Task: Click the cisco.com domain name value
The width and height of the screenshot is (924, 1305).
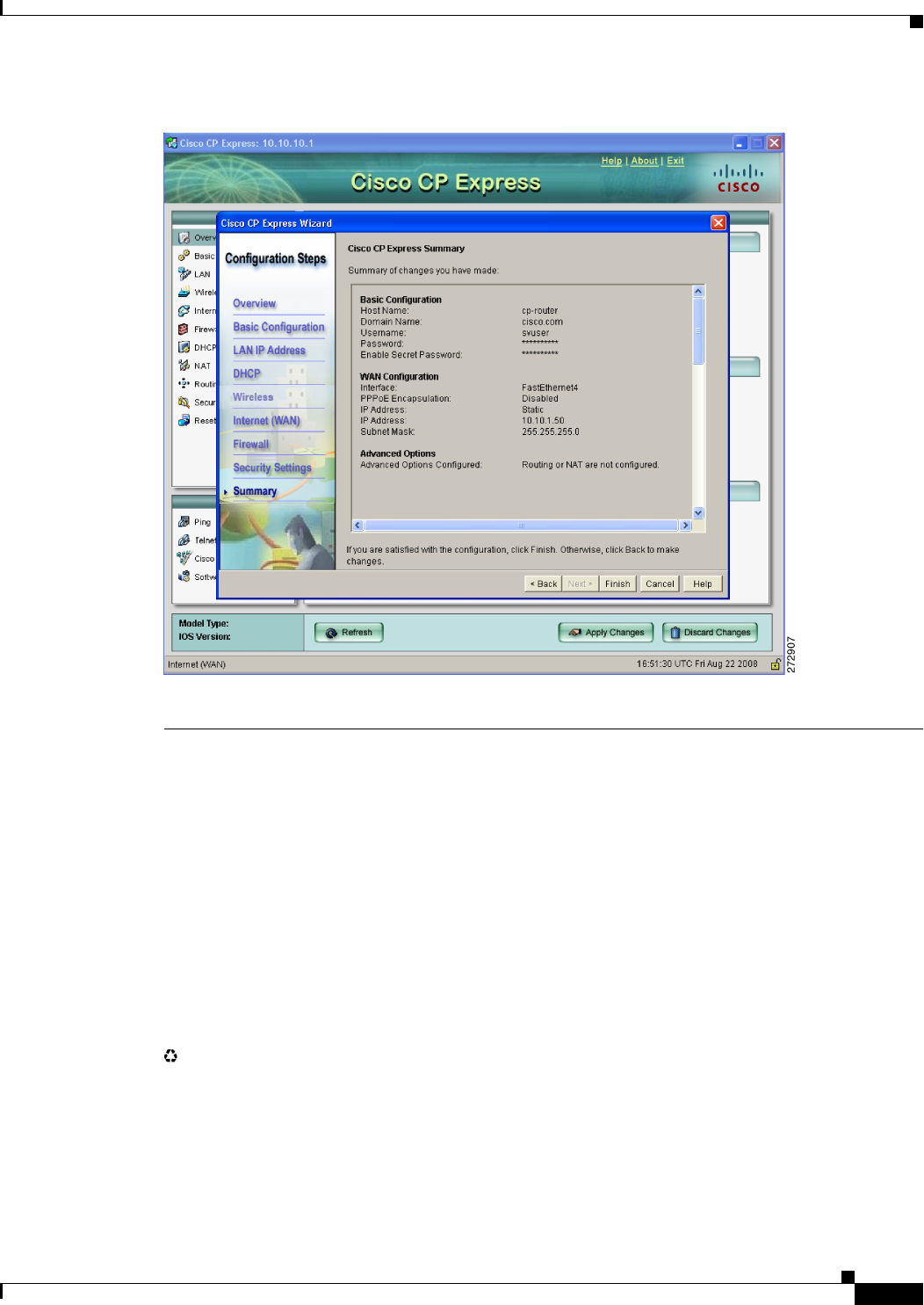Action: (543, 322)
